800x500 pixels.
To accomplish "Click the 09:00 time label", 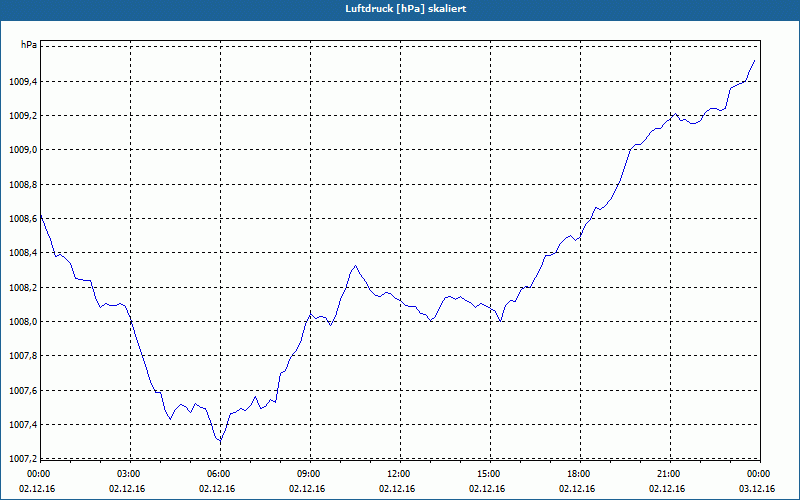I will 309,474.
